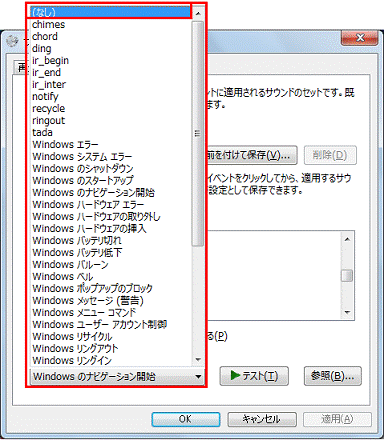Select Windows のナビゲーション開始 in list
This screenshot has height=442, width=384.
tap(111, 192)
